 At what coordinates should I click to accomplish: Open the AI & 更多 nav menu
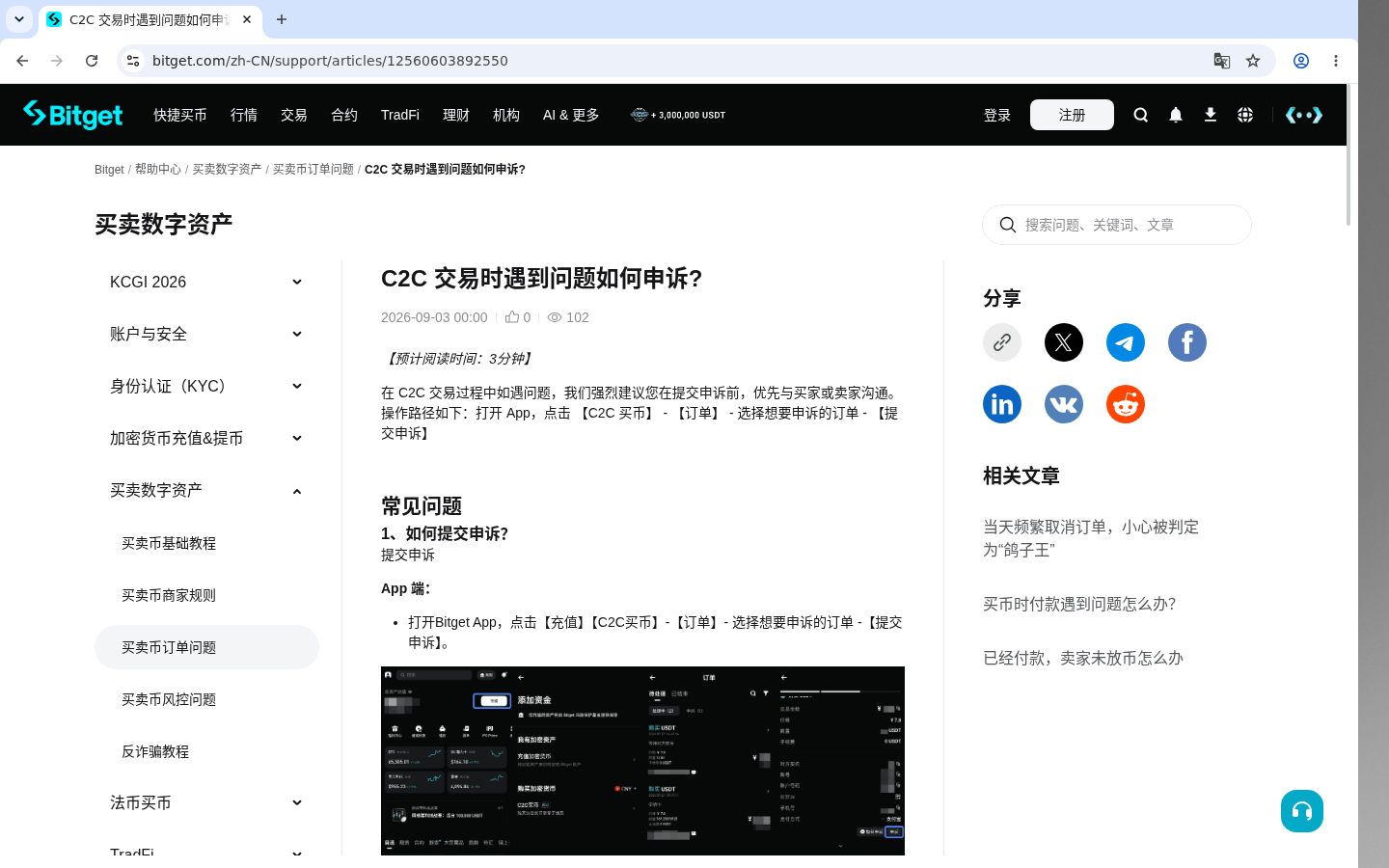pos(571,115)
